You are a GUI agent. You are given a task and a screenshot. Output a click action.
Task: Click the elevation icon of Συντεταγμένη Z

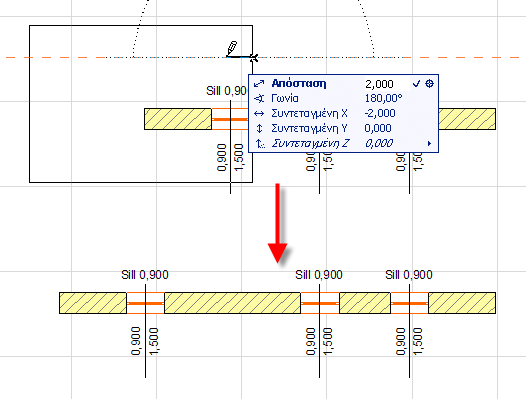click(x=260, y=144)
